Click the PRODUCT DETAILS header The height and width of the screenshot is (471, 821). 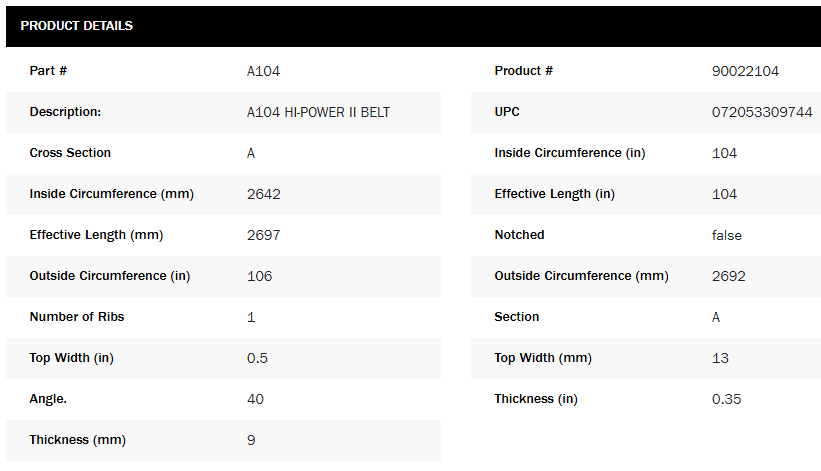(77, 26)
